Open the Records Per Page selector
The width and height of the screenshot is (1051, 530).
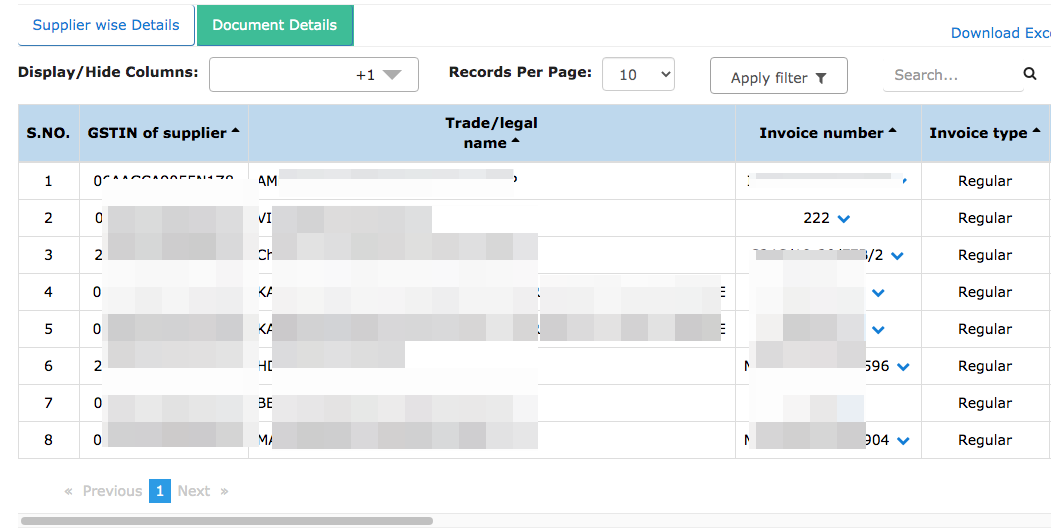pyautogui.click(x=638, y=74)
